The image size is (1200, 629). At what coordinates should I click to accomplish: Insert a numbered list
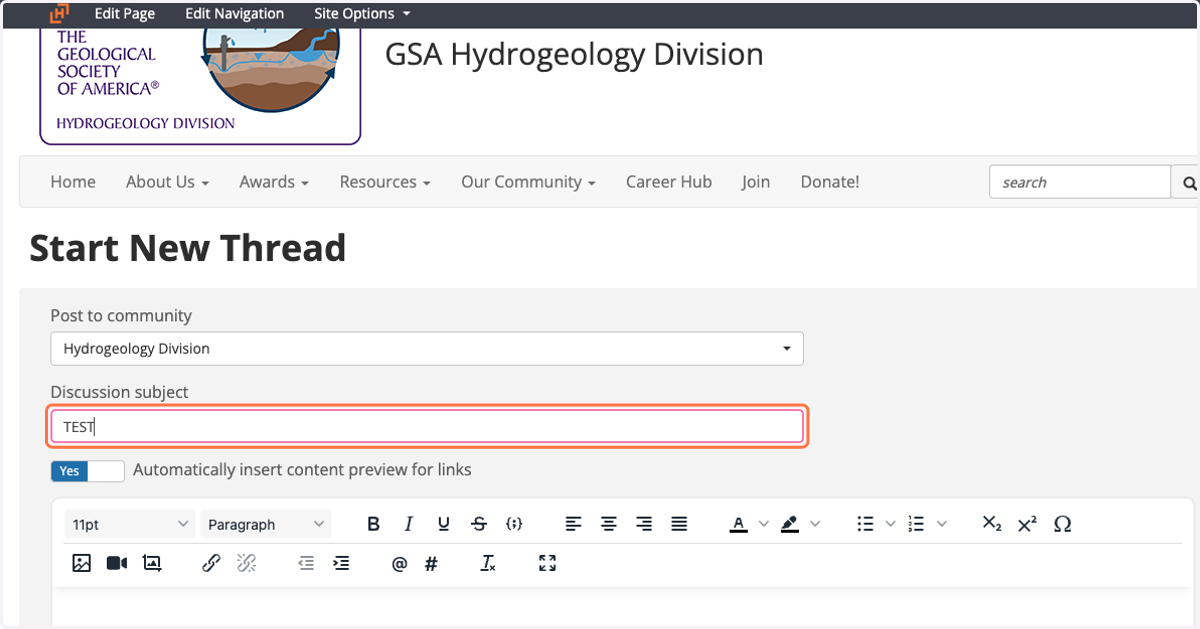(917, 524)
